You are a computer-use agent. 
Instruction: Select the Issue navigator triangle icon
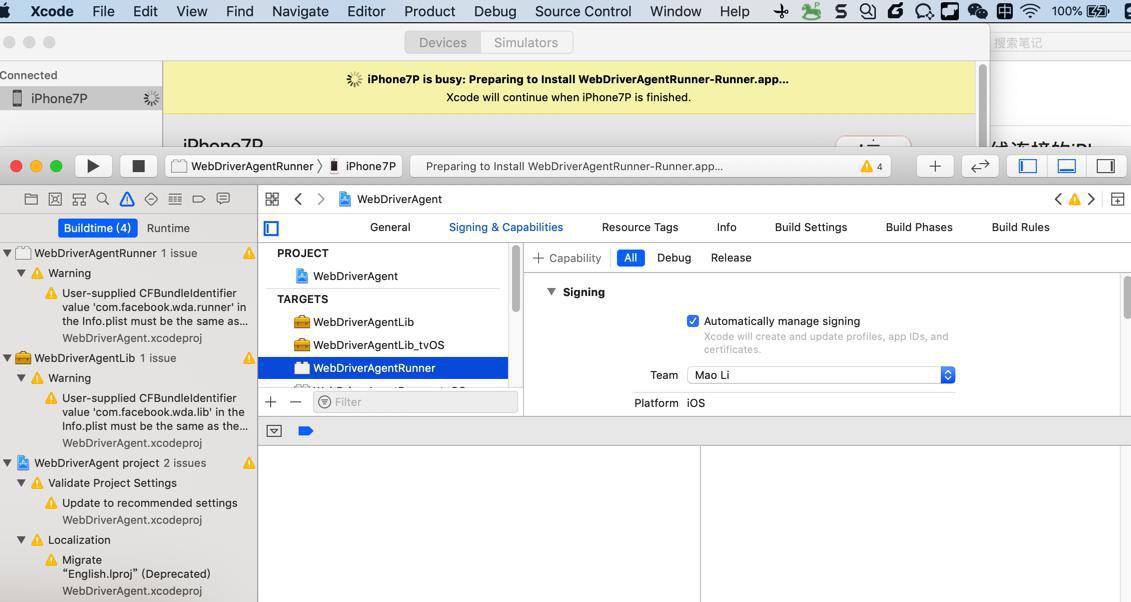tap(127, 199)
